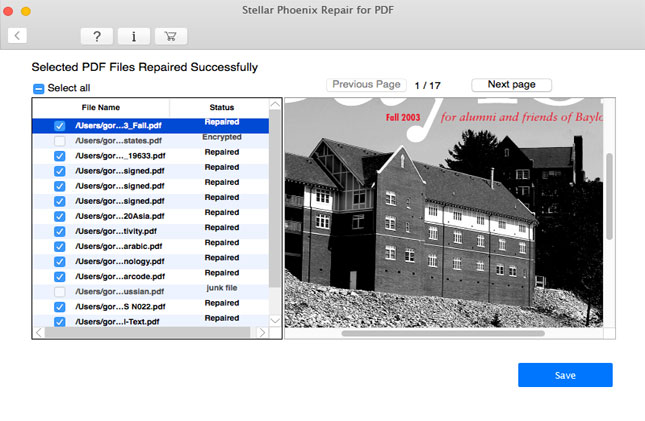Select the /Users/gor..._19633.pdf file name
The width and height of the screenshot is (645, 421).
[x=120, y=156]
